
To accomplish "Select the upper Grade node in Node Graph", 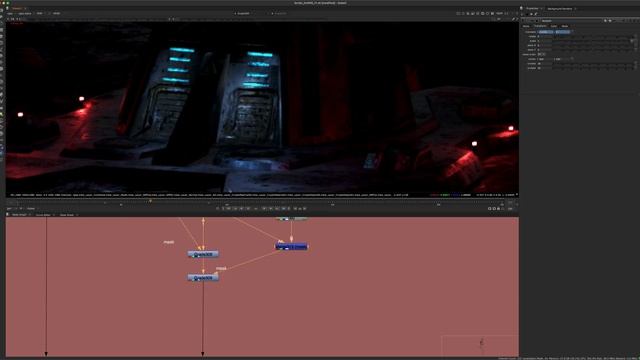I will (x=203, y=254).
